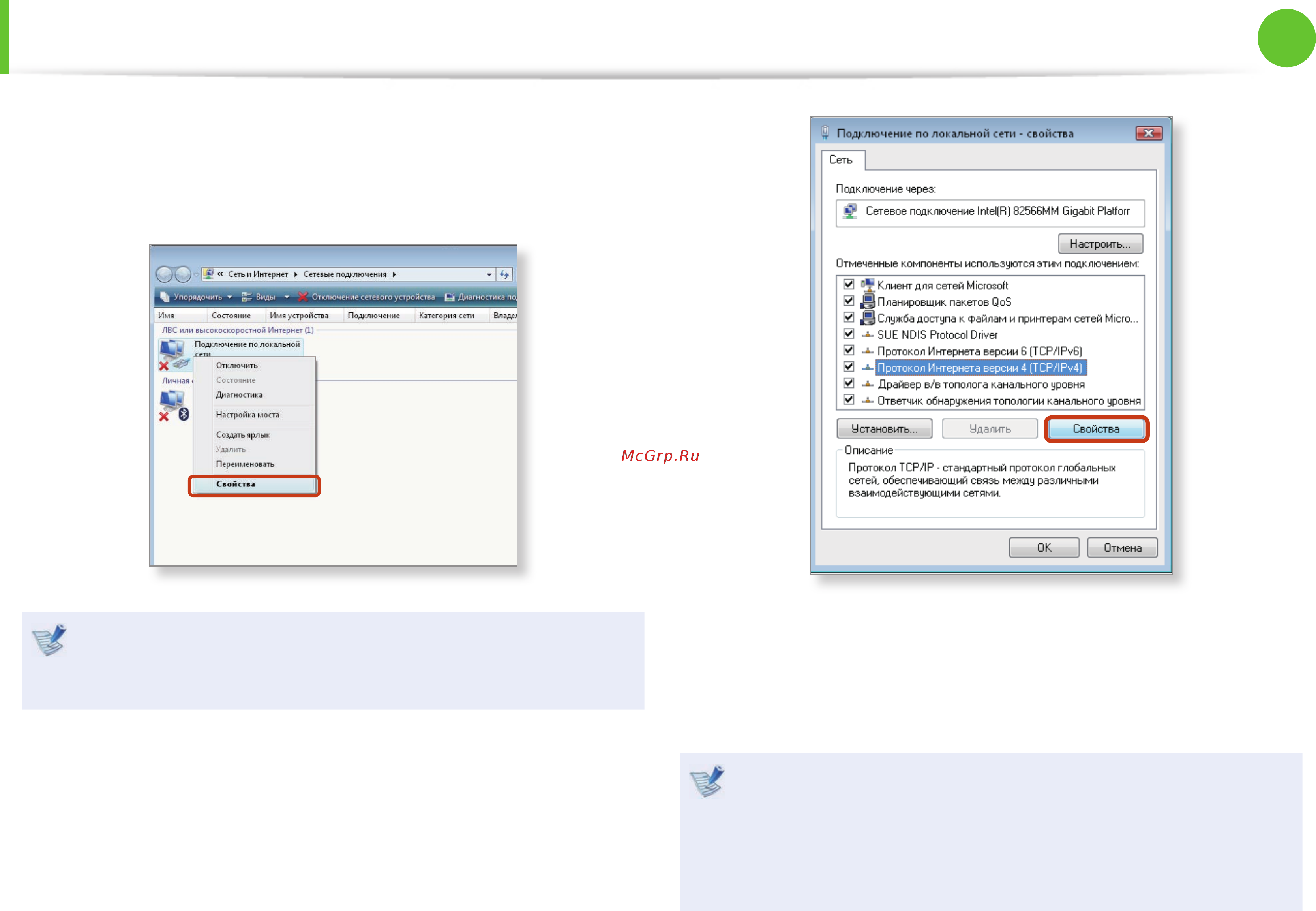Click the red X disable network device icon

click(x=302, y=297)
